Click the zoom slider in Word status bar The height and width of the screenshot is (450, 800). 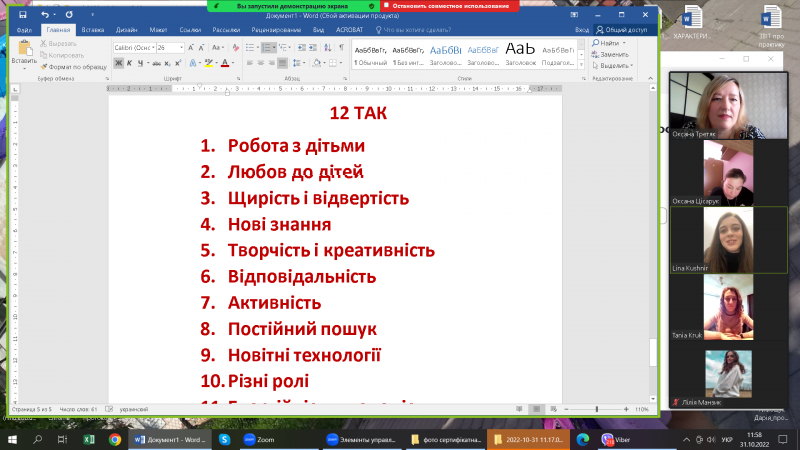tap(596, 409)
